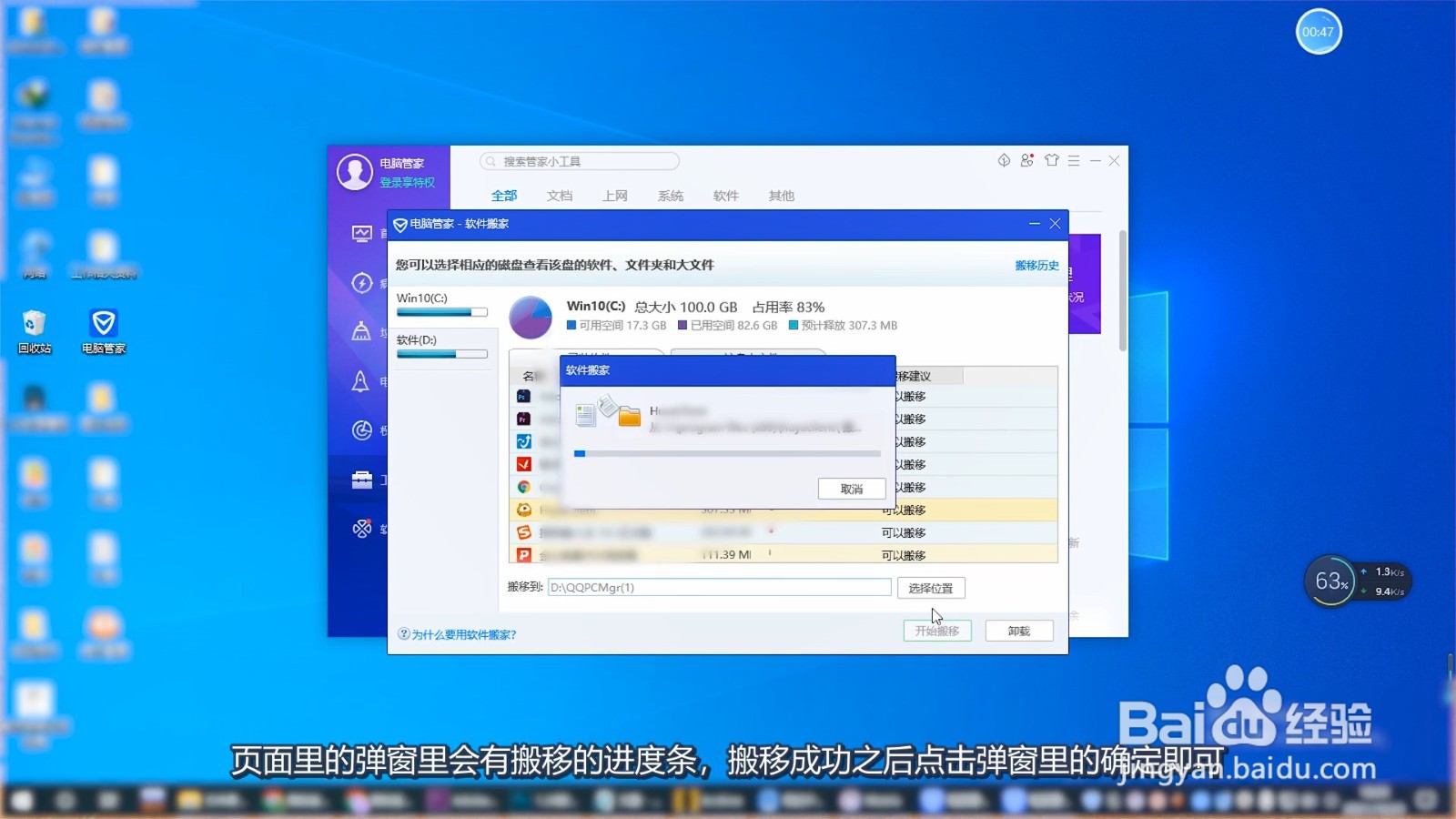Select the Premiere (Pr) row icon
Image resolution: width=1456 pixels, height=819 pixels.
pos(524,419)
